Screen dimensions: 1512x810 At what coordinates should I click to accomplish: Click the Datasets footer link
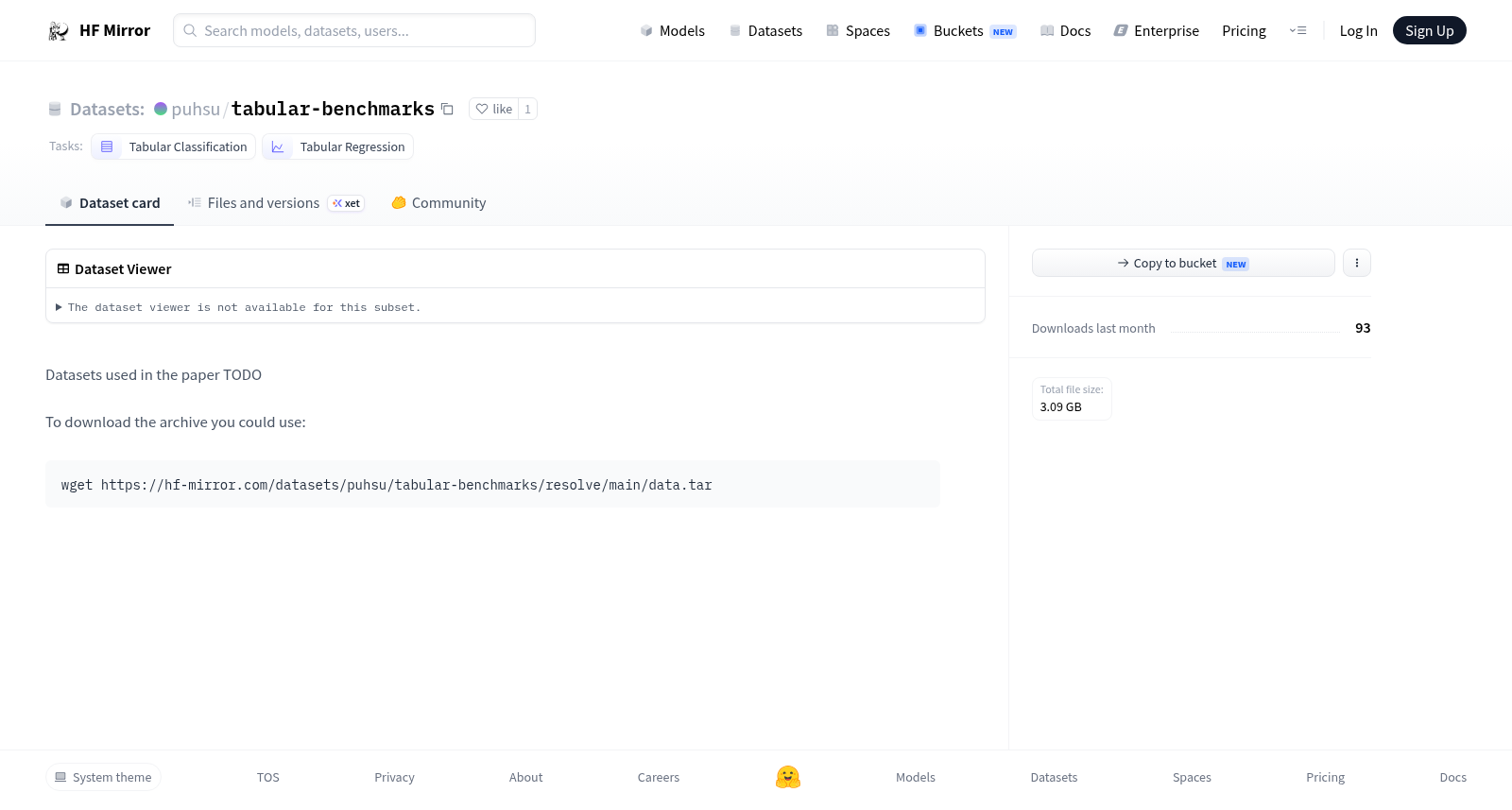1054,777
